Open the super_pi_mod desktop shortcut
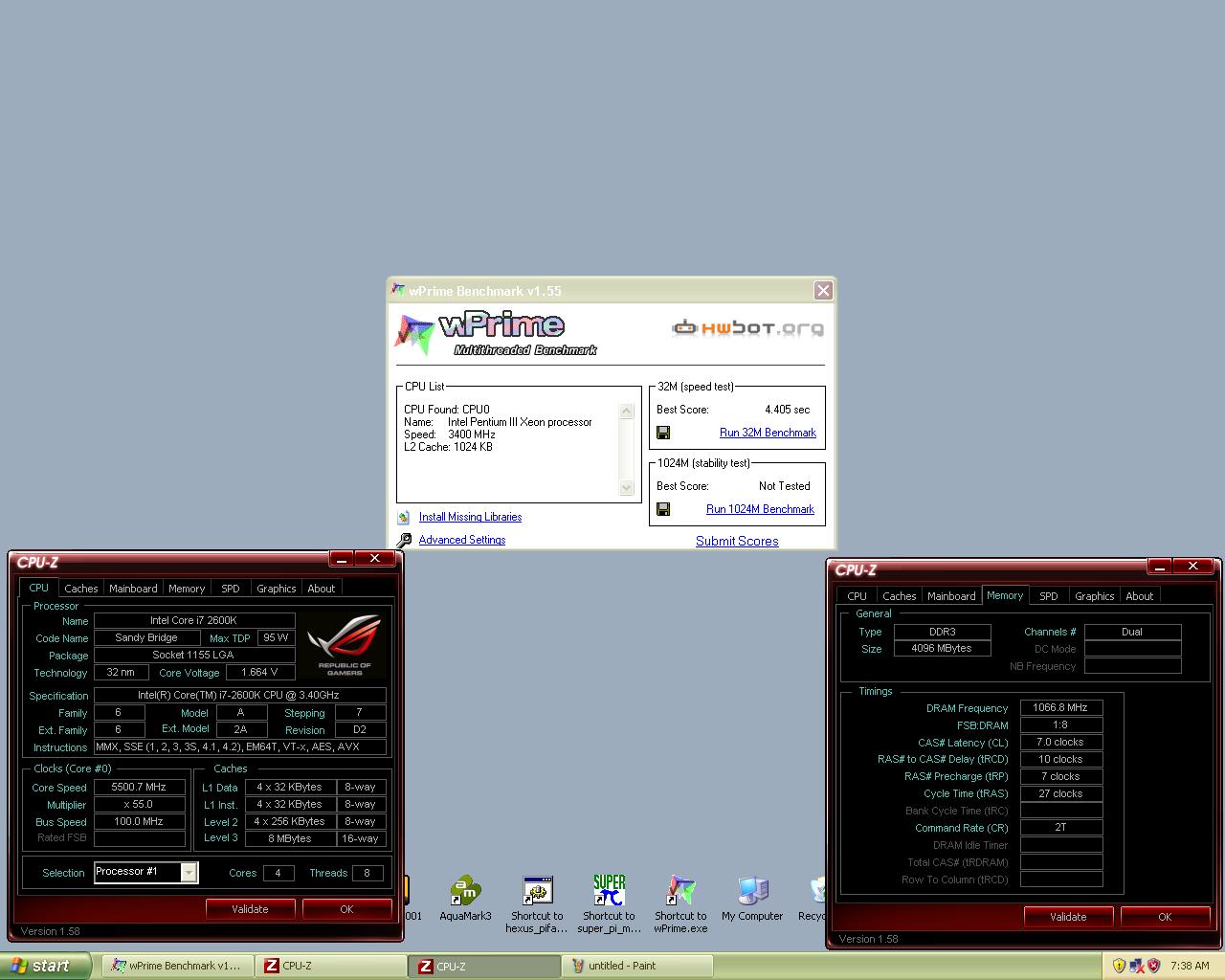 tap(609, 892)
